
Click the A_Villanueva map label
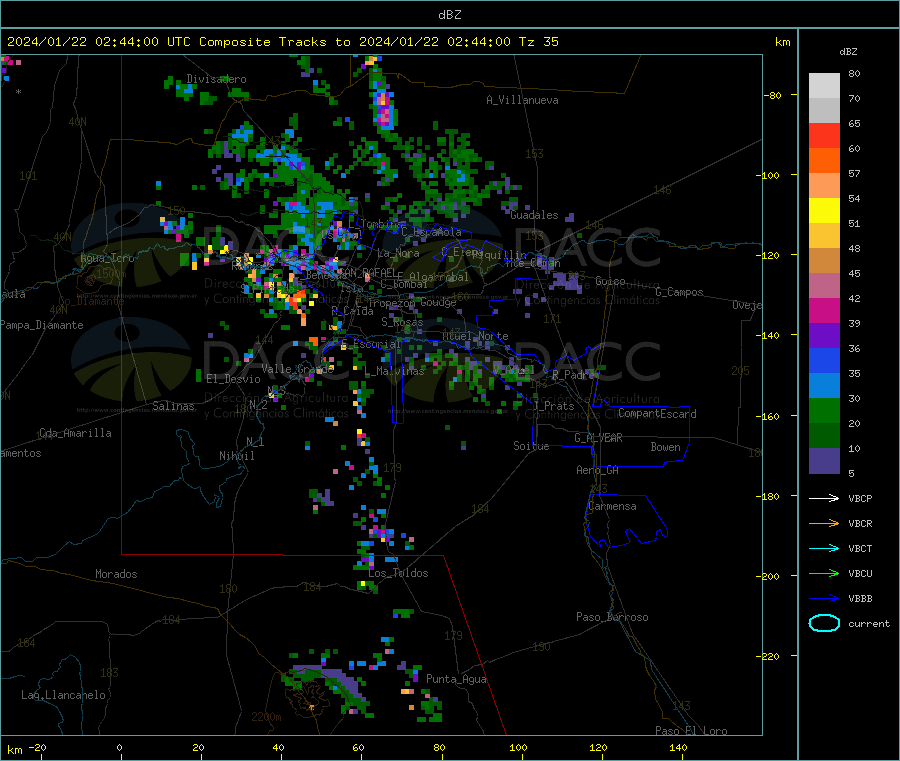coord(522,100)
